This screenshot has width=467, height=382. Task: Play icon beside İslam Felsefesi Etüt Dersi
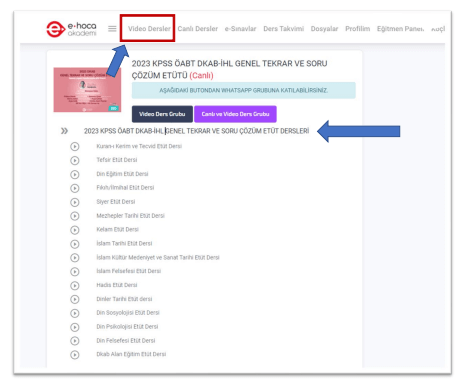pos(75,271)
